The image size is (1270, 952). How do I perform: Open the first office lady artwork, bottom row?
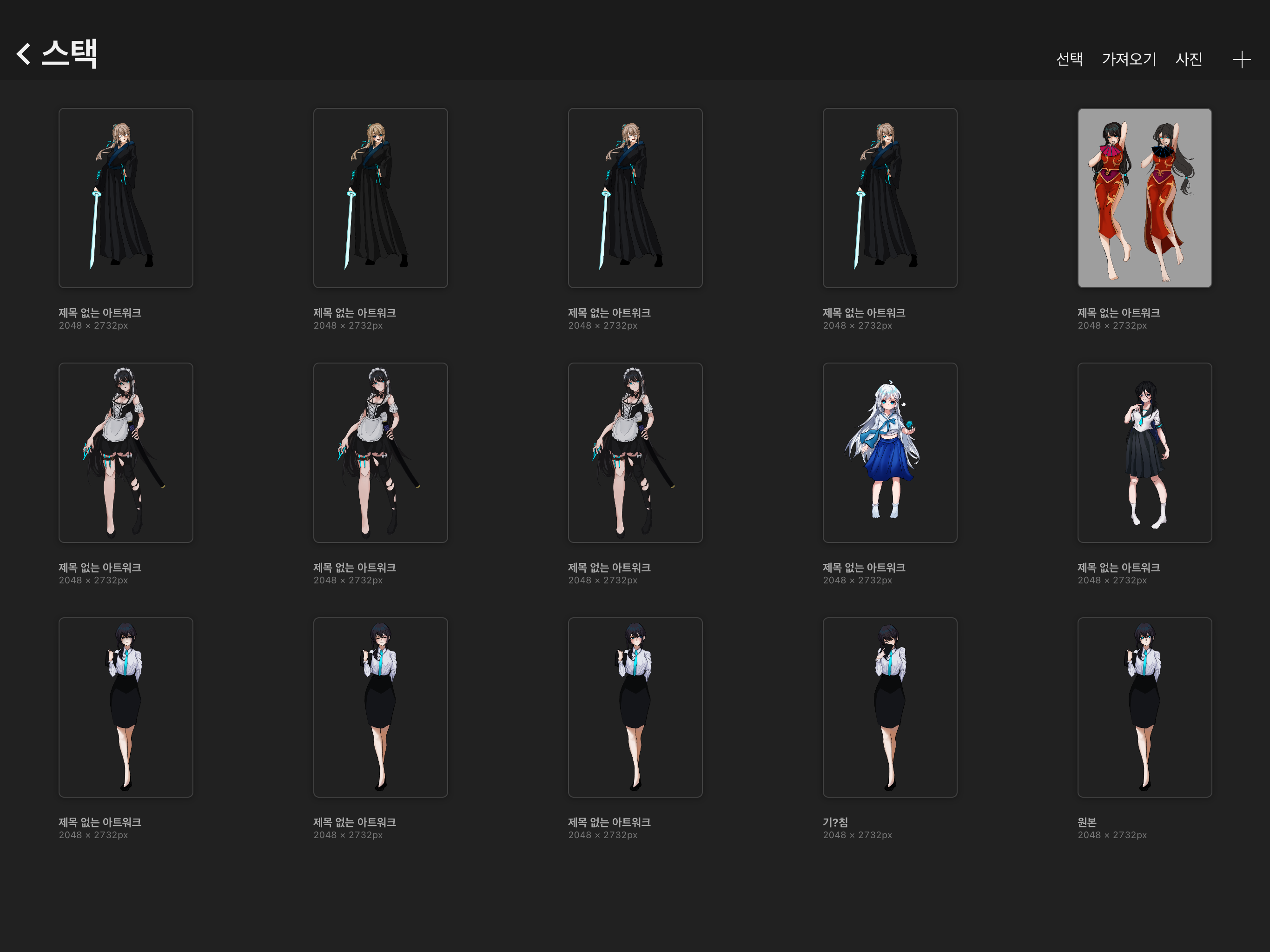(x=126, y=707)
